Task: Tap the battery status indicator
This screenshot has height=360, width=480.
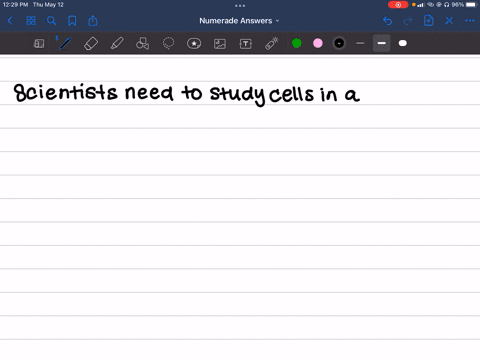Action: tap(472, 5)
